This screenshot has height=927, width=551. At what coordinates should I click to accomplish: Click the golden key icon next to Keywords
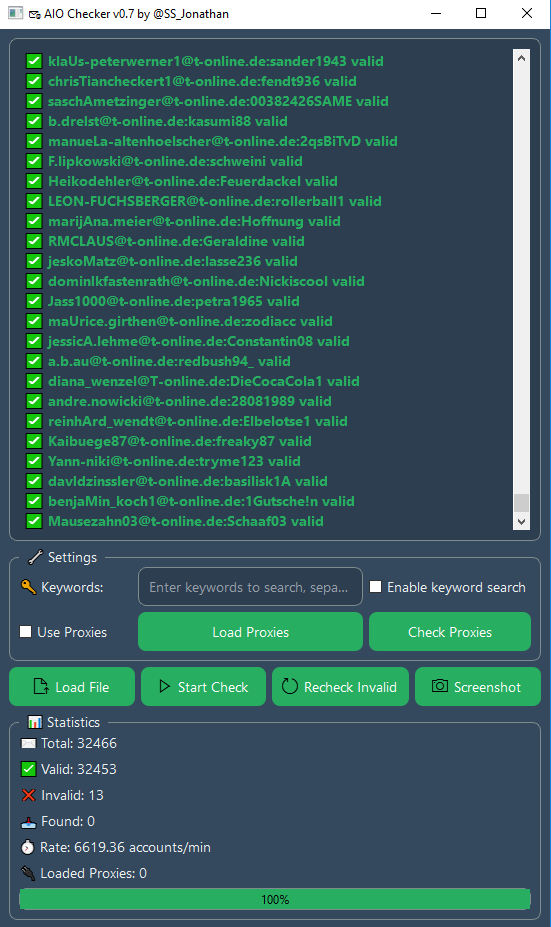[28, 587]
